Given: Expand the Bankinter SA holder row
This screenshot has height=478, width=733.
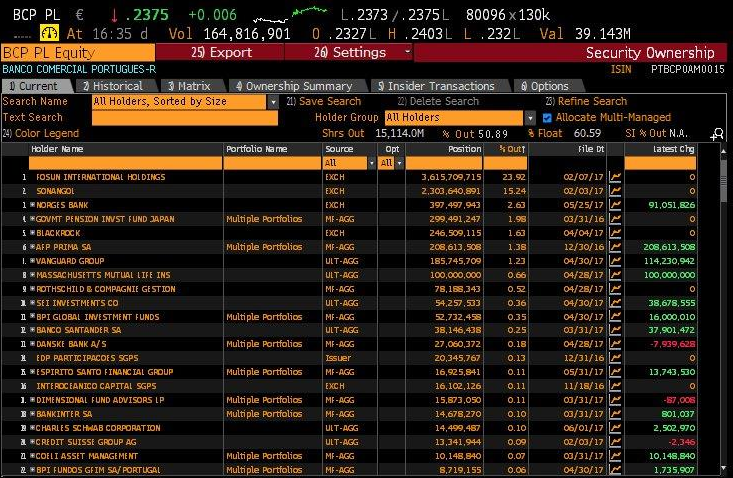Looking at the screenshot, I should click(x=33, y=414).
